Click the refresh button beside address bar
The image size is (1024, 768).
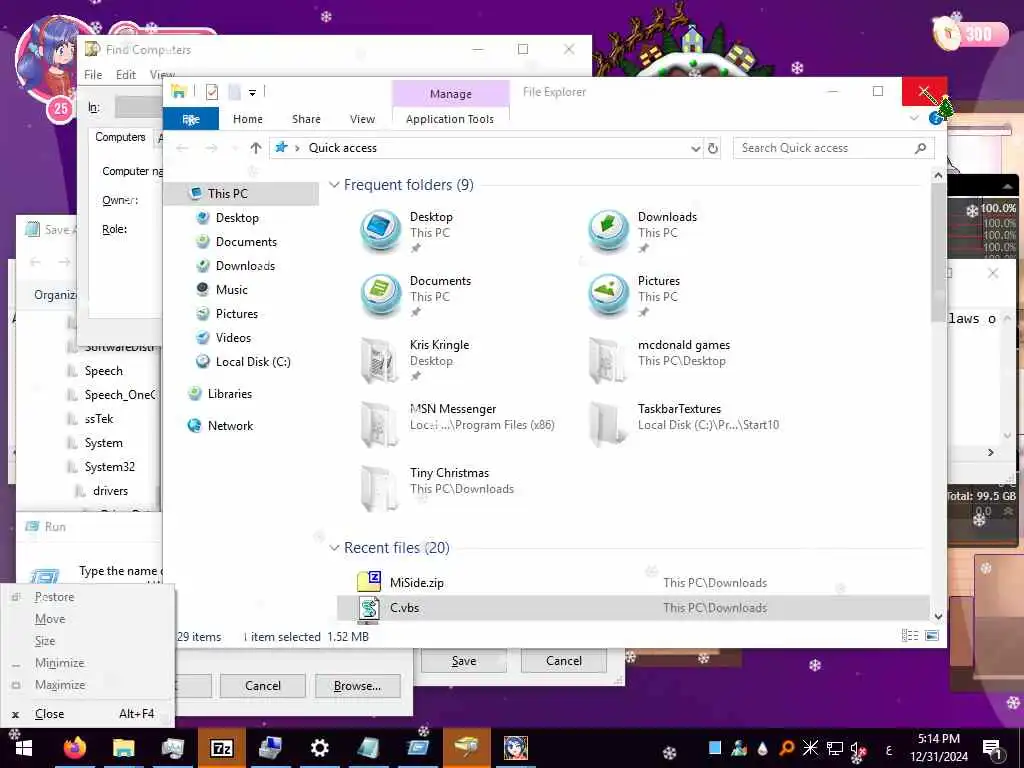point(712,148)
